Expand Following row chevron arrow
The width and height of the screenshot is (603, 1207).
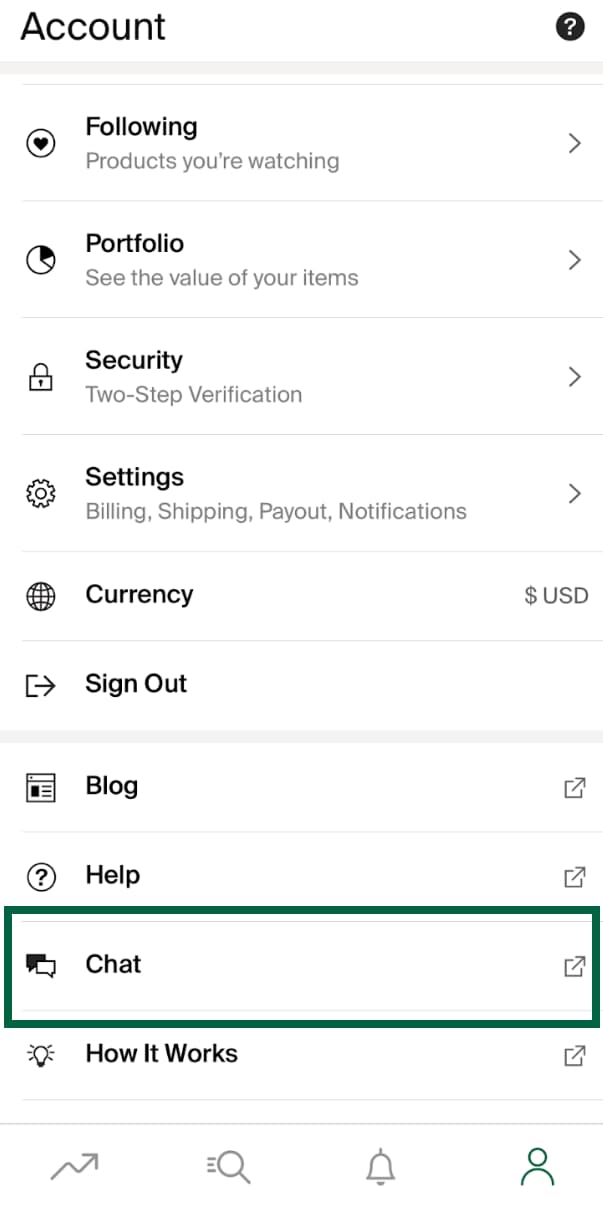coord(574,144)
